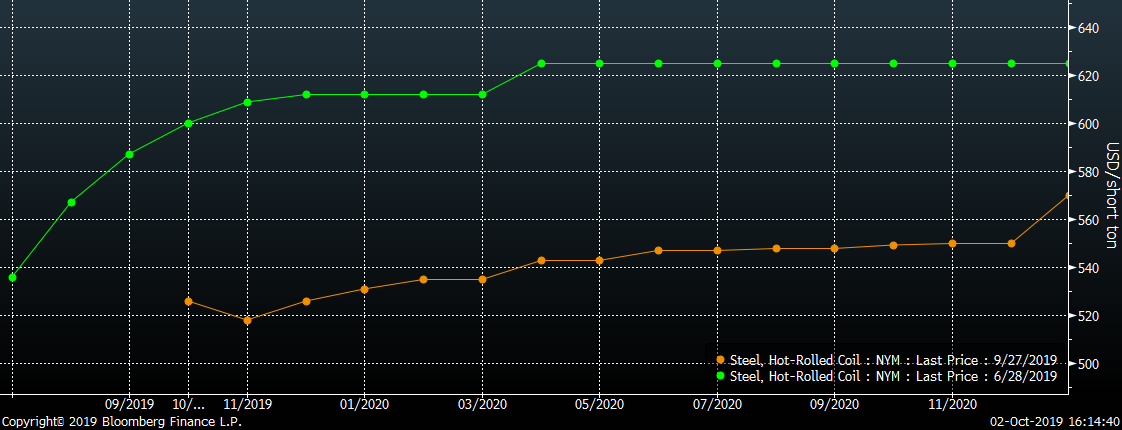Select legend entry with Last Price 9/27/2019
This screenshot has width=1122, height=430.
(886, 360)
